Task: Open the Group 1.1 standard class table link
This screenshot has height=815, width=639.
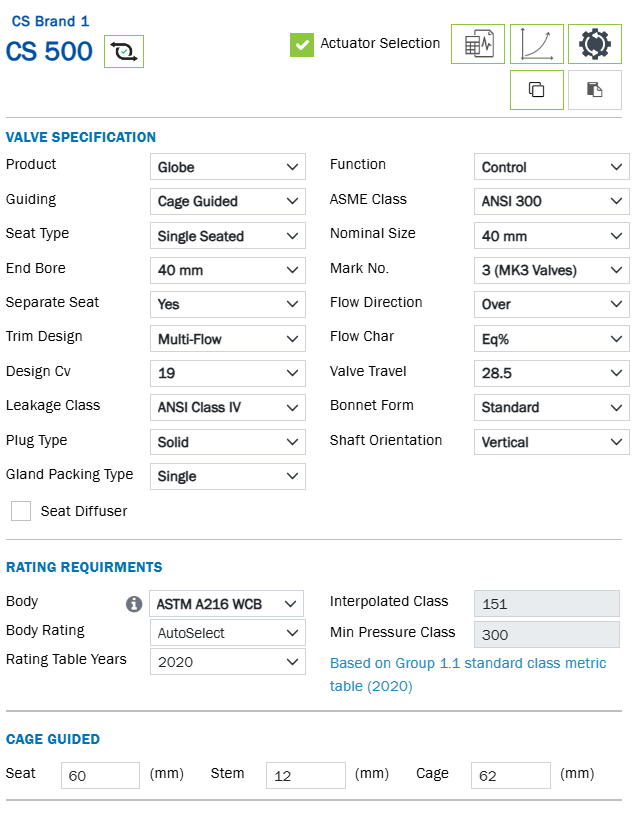Action: (468, 674)
